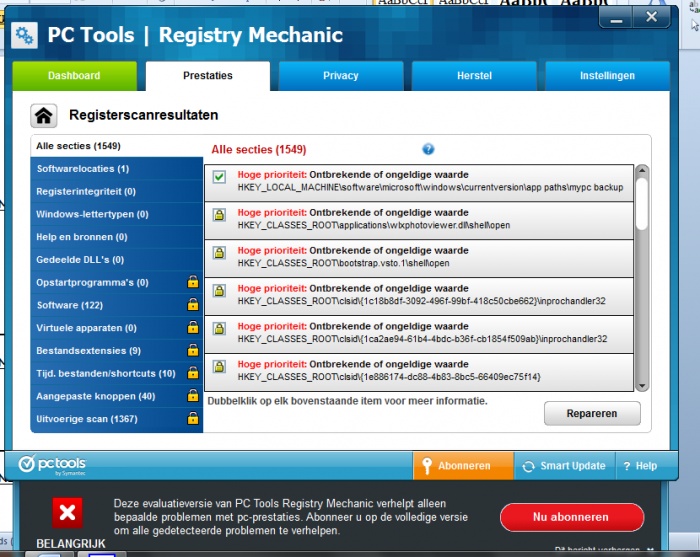
Task: Click the results list scroll up arrow
Action: (642, 170)
